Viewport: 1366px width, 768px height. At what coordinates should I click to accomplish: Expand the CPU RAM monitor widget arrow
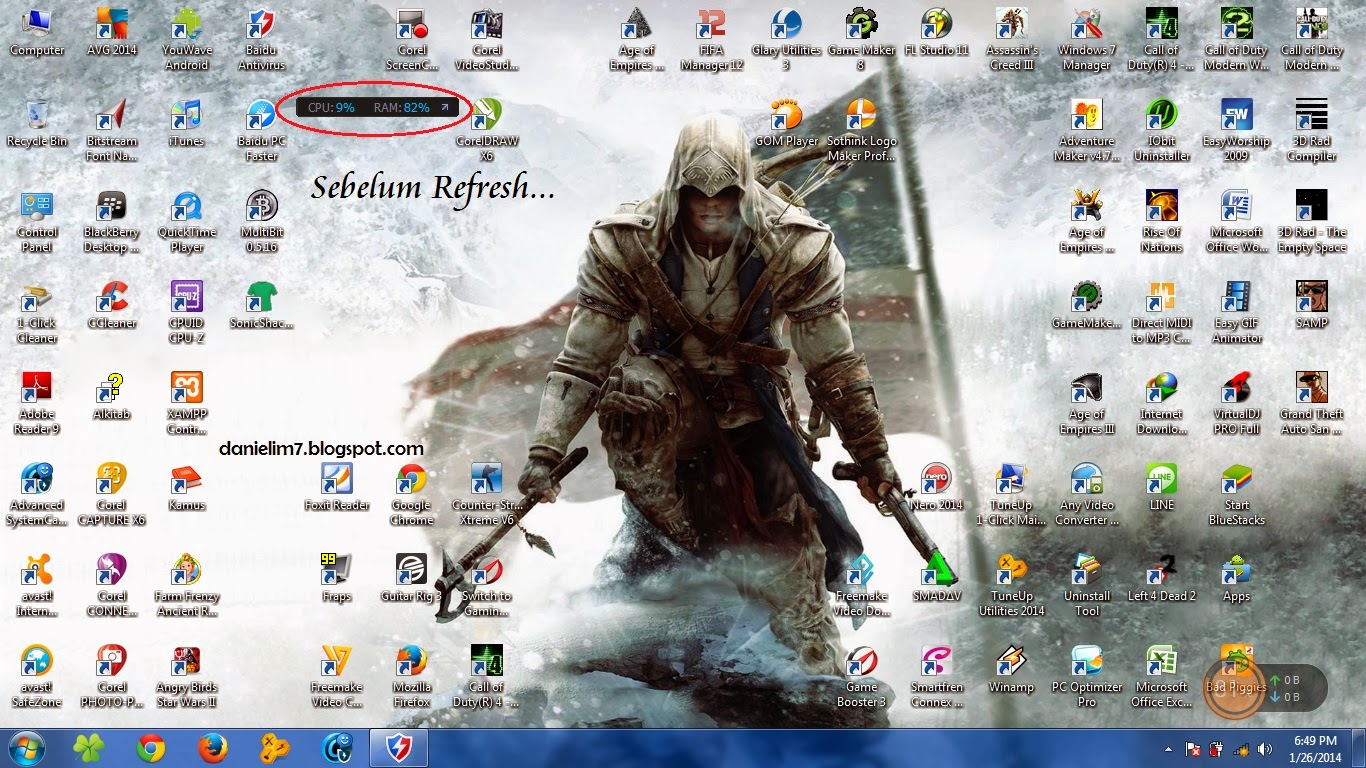[445, 106]
